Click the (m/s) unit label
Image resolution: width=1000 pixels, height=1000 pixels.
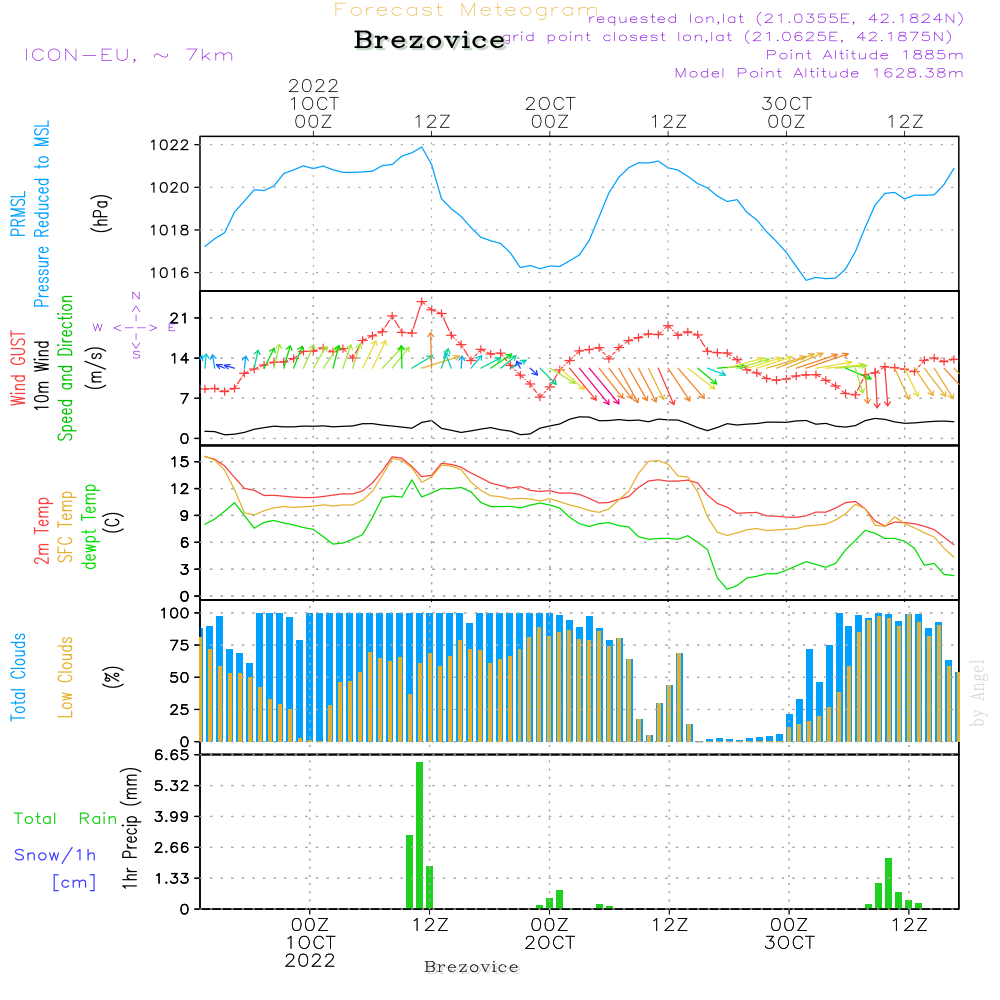pos(96,368)
